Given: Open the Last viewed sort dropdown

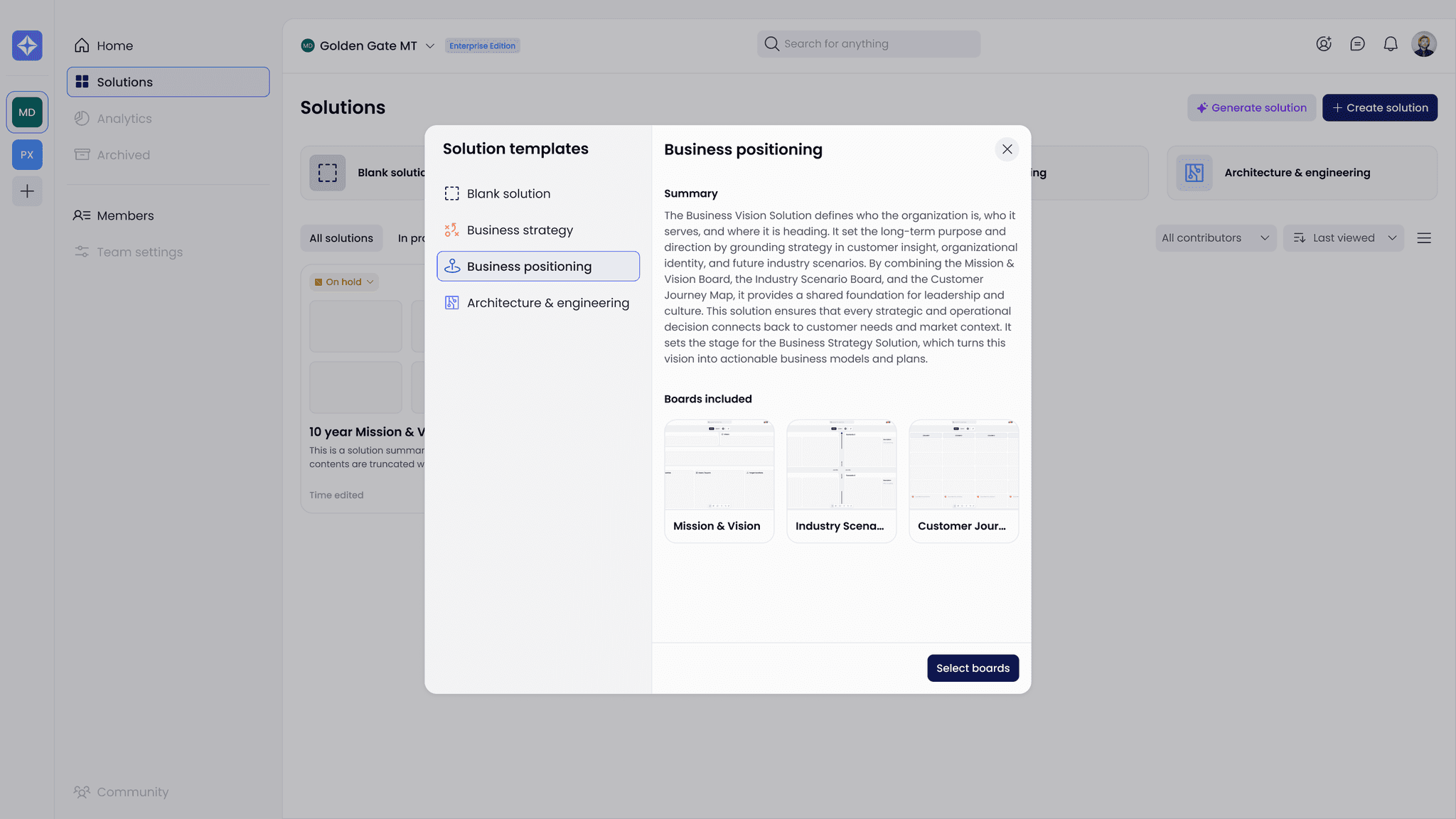Looking at the screenshot, I should 1343,238.
